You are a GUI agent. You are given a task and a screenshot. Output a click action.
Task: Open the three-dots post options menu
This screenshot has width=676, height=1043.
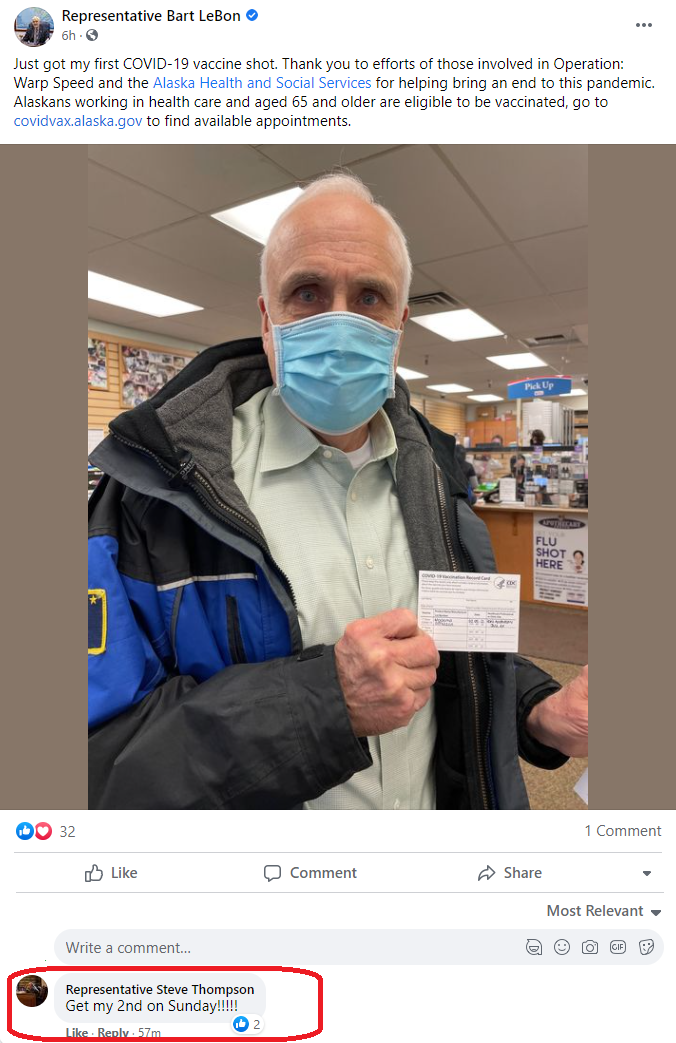[x=643, y=25]
